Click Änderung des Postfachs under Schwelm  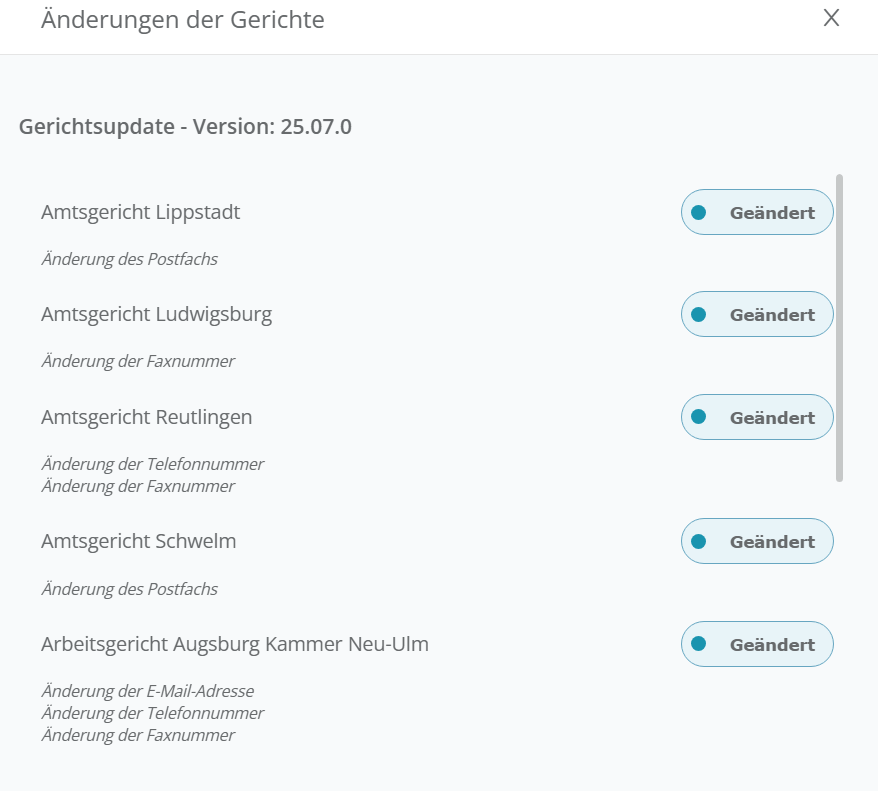[129, 589]
